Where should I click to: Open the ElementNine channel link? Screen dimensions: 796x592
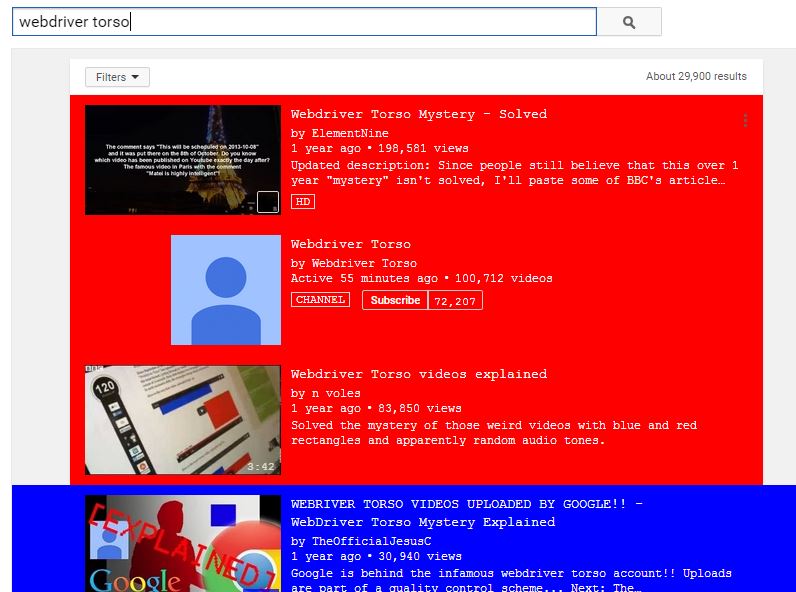point(350,133)
